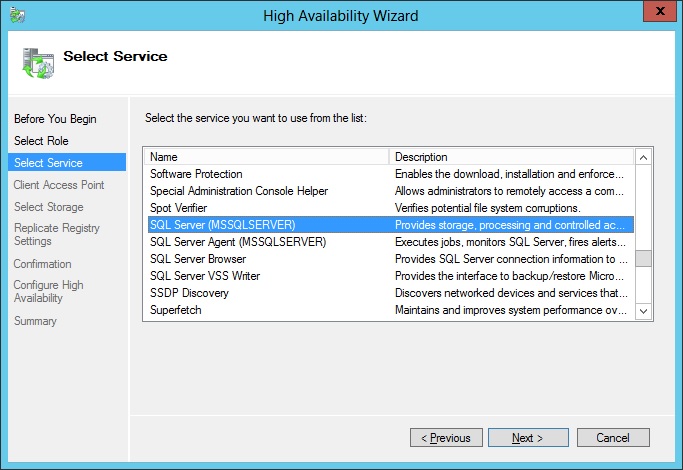Click the scroll down arrow of the service list
This screenshot has height=470, width=683.
coord(643,311)
